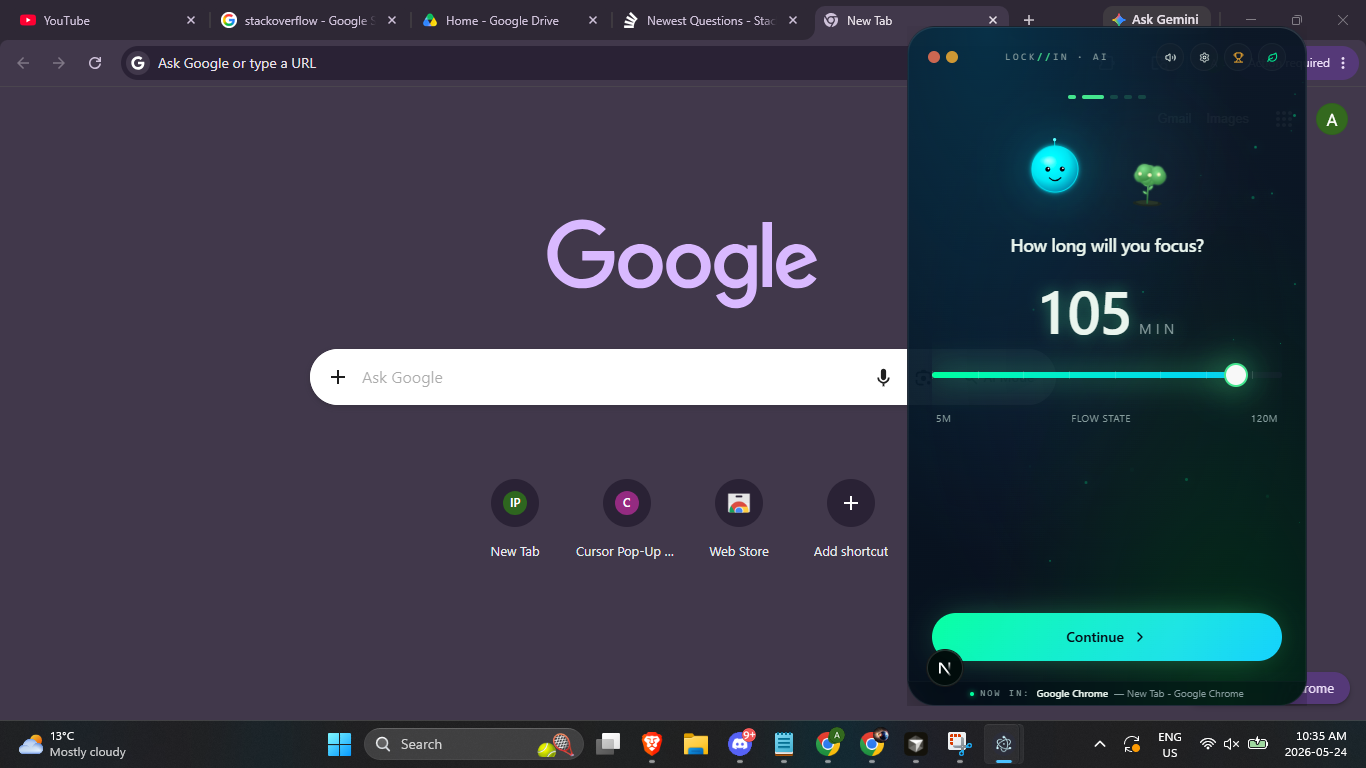The image size is (1366, 768).
Task: Click the green leaf icon in Lock//In
Action: (1272, 57)
